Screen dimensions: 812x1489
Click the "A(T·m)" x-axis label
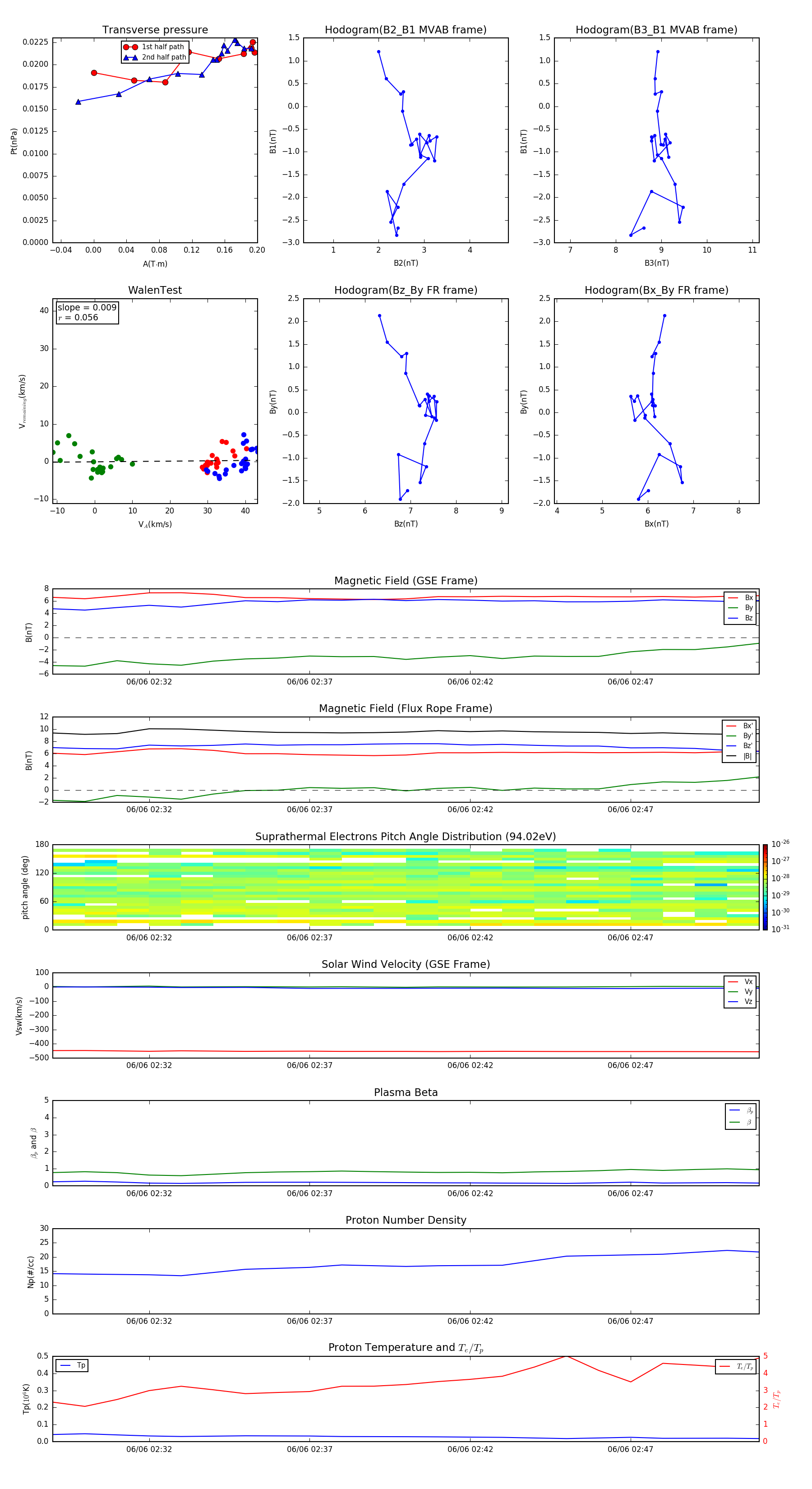point(155,264)
